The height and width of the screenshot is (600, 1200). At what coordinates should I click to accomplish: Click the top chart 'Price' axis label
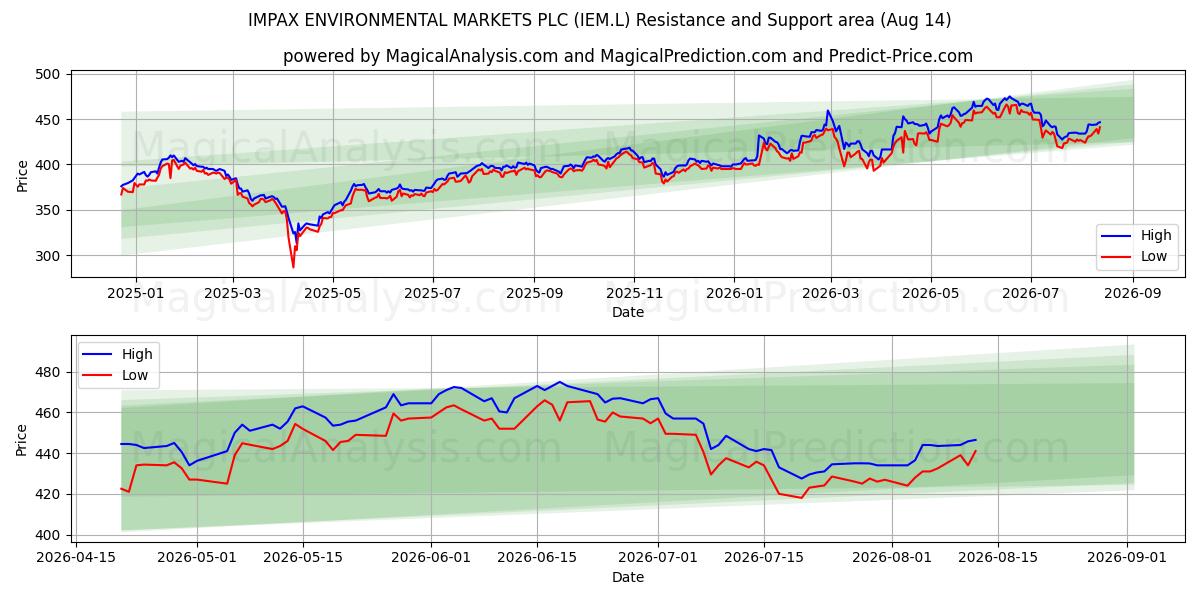click(x=23, y=174)
